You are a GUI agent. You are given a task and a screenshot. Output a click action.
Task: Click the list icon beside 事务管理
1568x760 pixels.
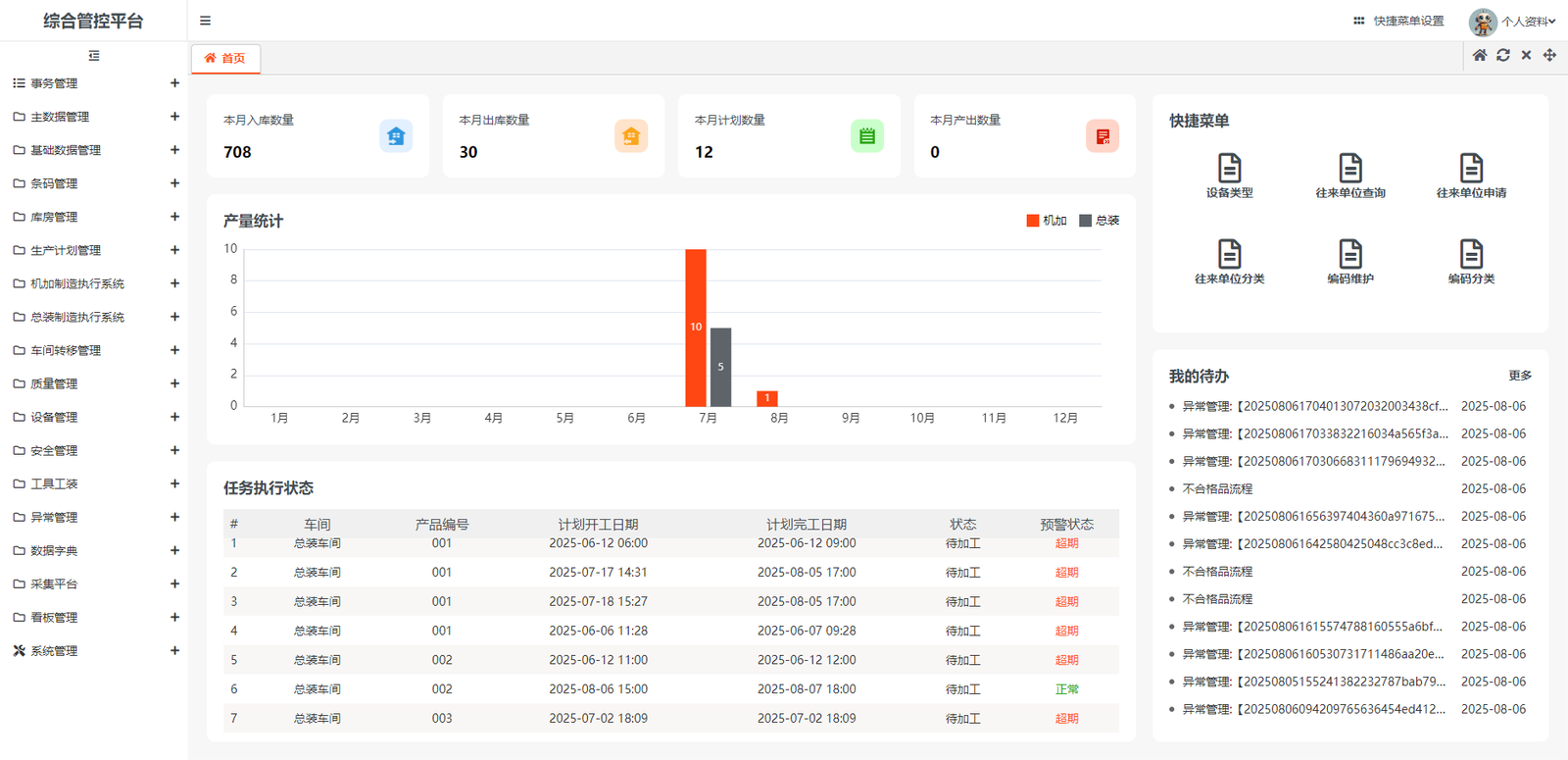(19, 83)
